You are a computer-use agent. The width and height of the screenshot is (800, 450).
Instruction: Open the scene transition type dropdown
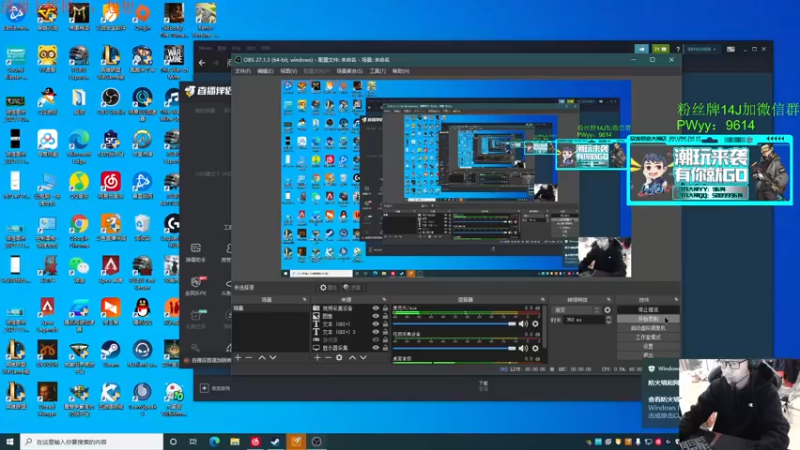click(x=578, y=310)
